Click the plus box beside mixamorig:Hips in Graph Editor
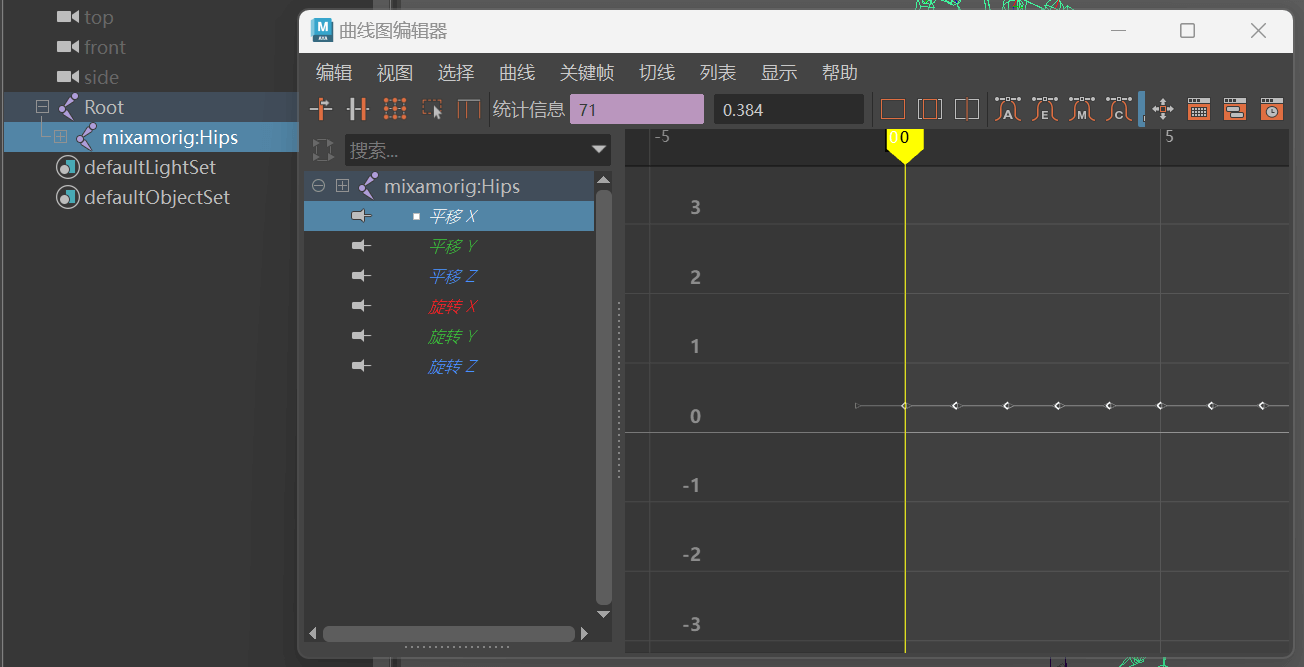Viewport: 1304px width, 667px height. coord(342,186)
